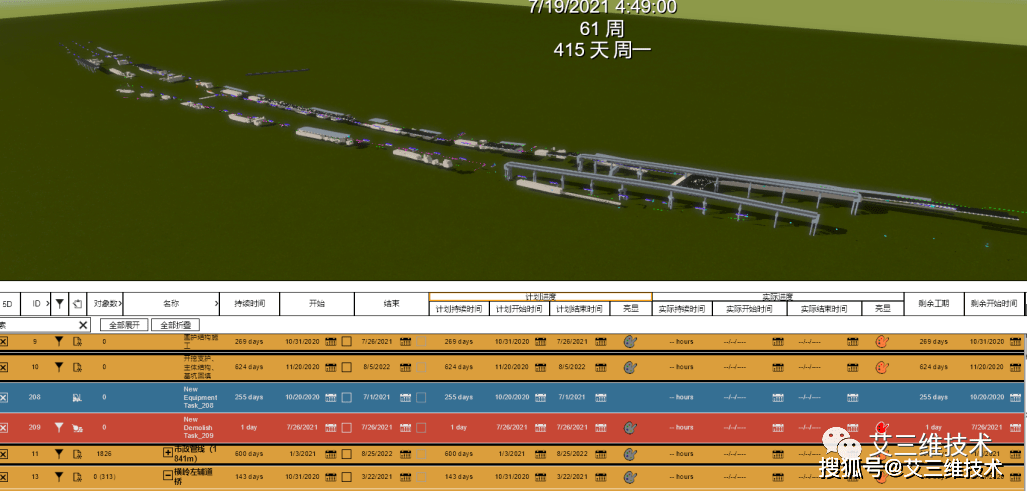The width and height of the screenshot is (1027, 491).
Task: Open the actual start time calendar in row 9
Action: click(778, 342)
